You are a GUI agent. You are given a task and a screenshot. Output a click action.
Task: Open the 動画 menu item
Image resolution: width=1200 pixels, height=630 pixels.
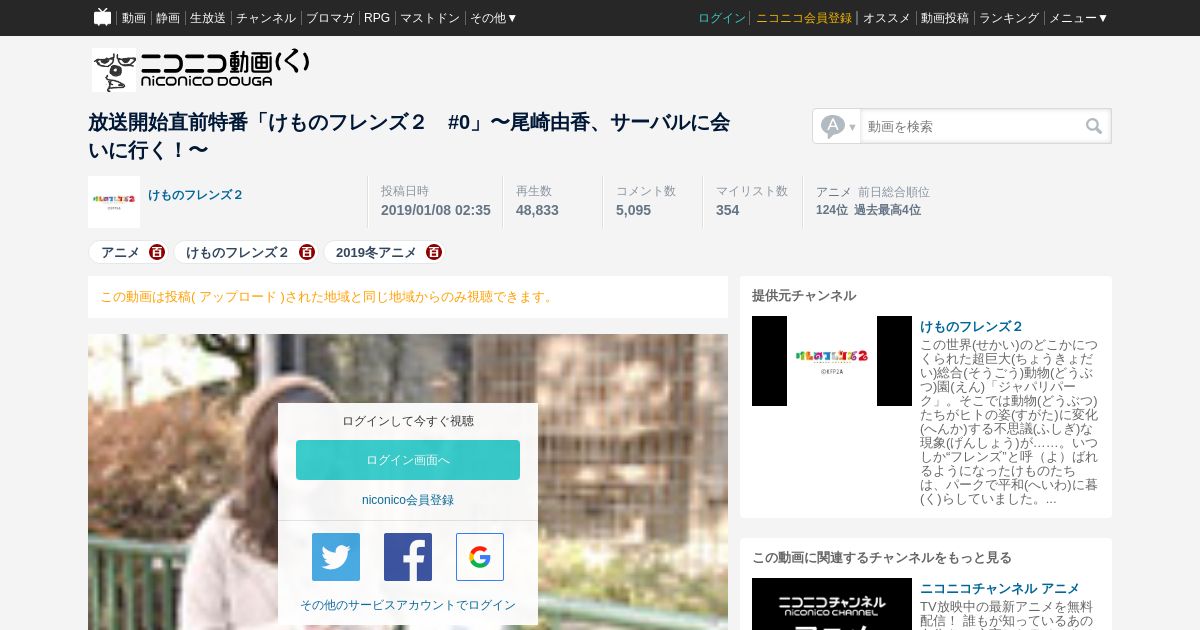pos(134,18)
